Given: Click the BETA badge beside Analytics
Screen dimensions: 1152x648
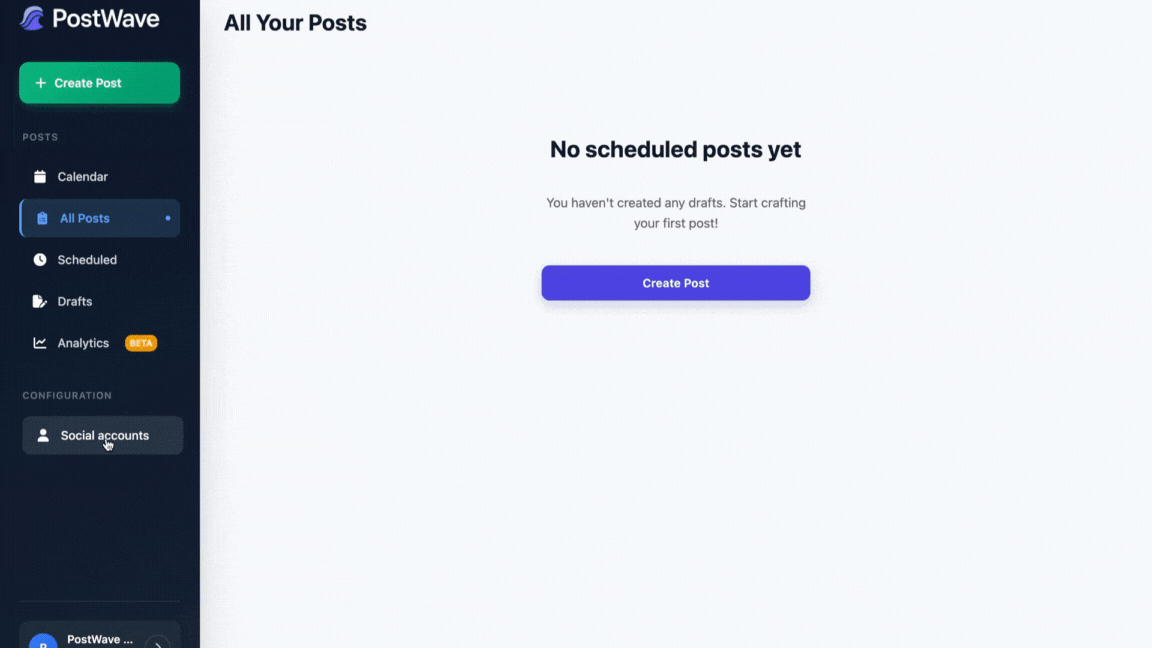Looking at the screenshot, I should point(141,343).
